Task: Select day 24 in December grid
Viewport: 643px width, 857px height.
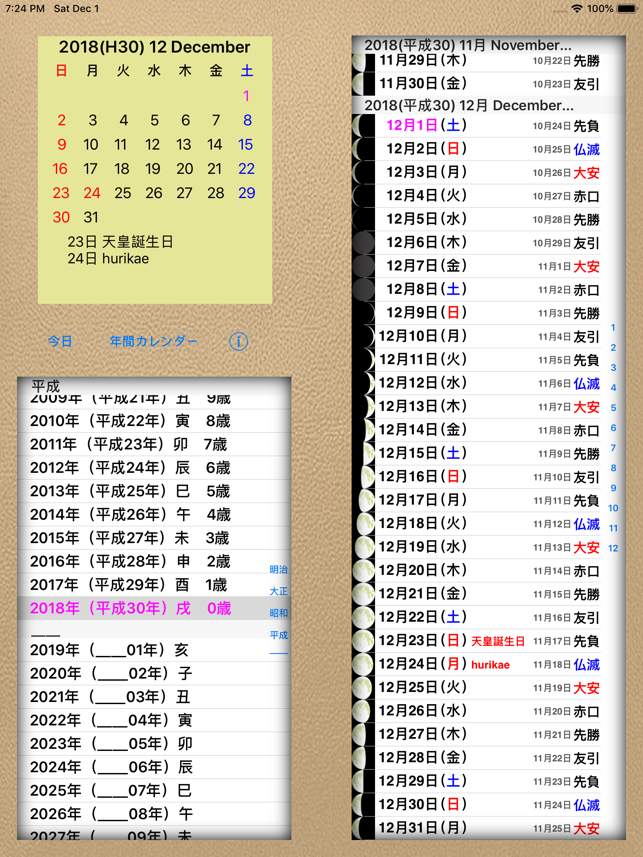Action: [x=92, y=193]
